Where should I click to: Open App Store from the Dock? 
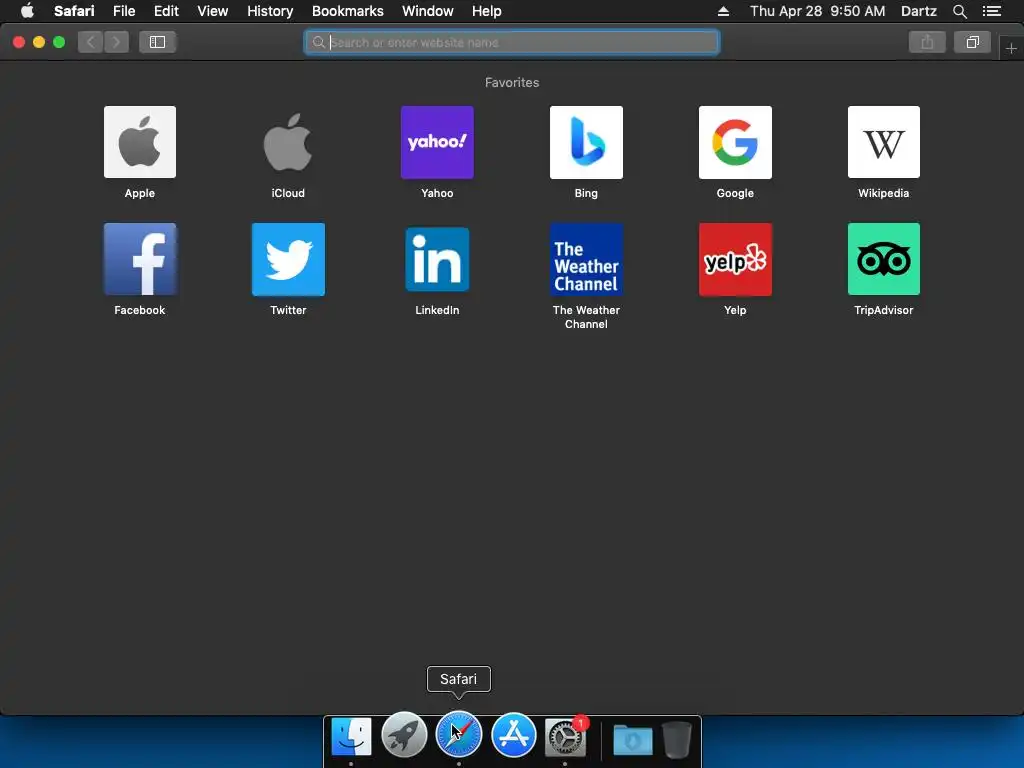(x=513, y=735)
